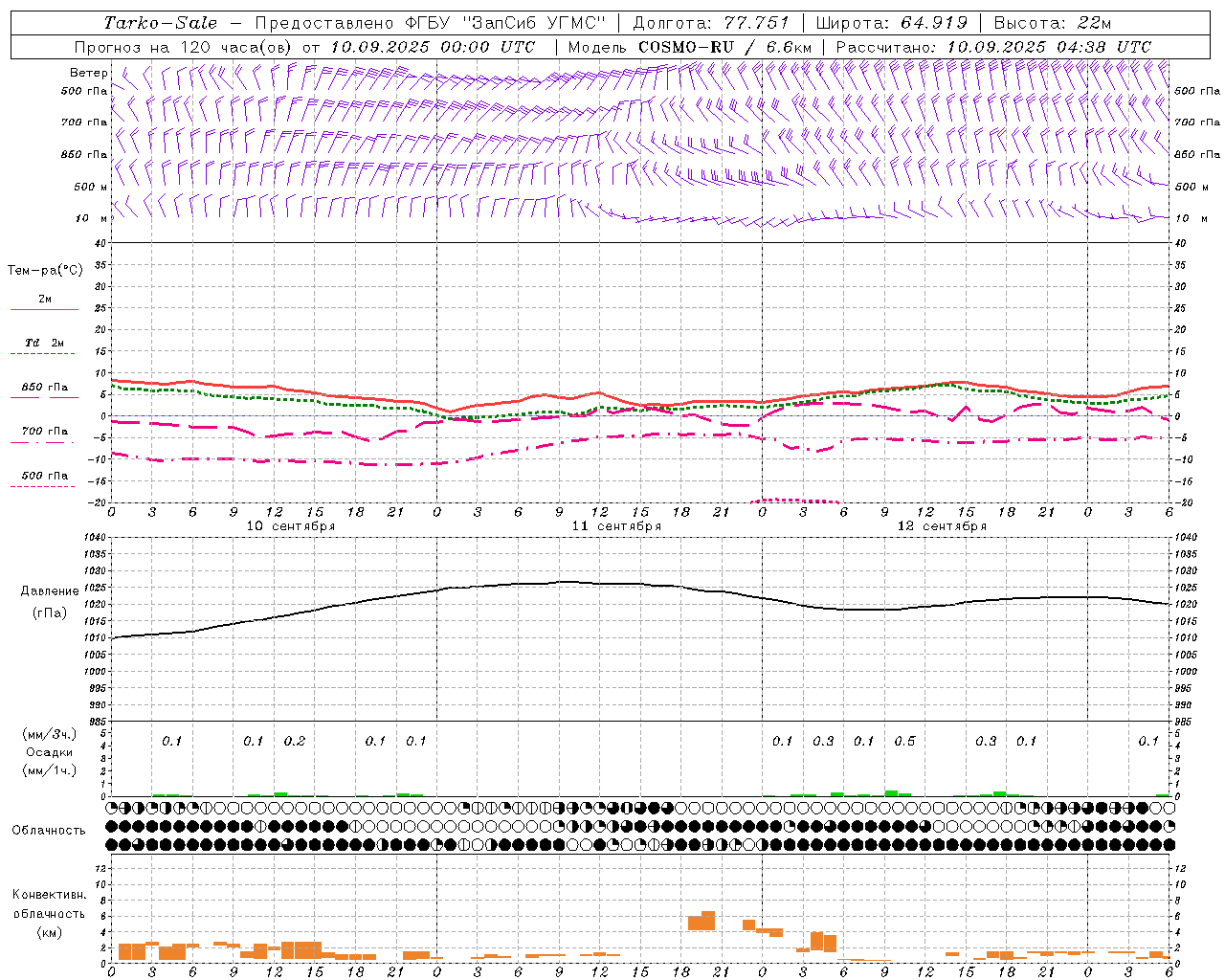Click the (гПа) unit under Давление

[50, 613]
